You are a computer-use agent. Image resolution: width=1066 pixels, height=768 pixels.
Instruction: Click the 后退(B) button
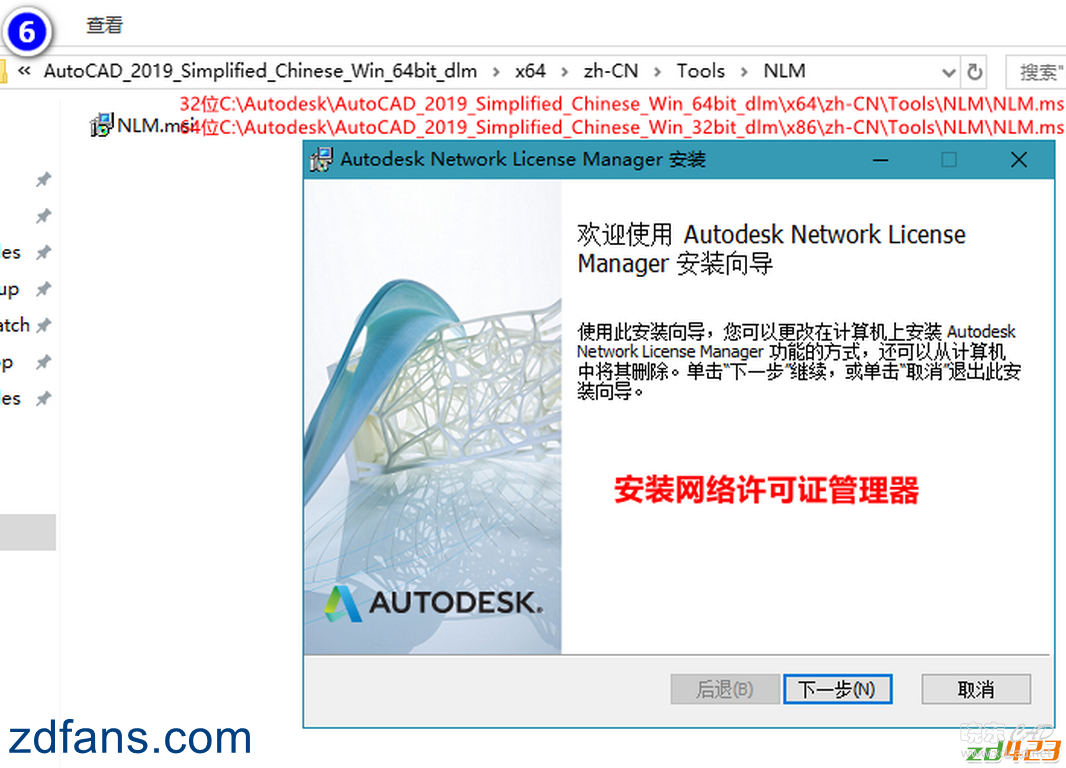point(725,689)
